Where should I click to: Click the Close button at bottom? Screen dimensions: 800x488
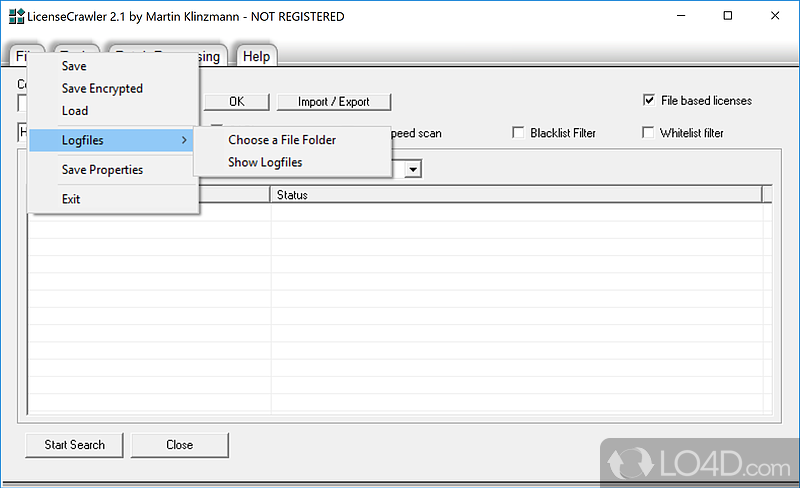(x=180, y=445)
